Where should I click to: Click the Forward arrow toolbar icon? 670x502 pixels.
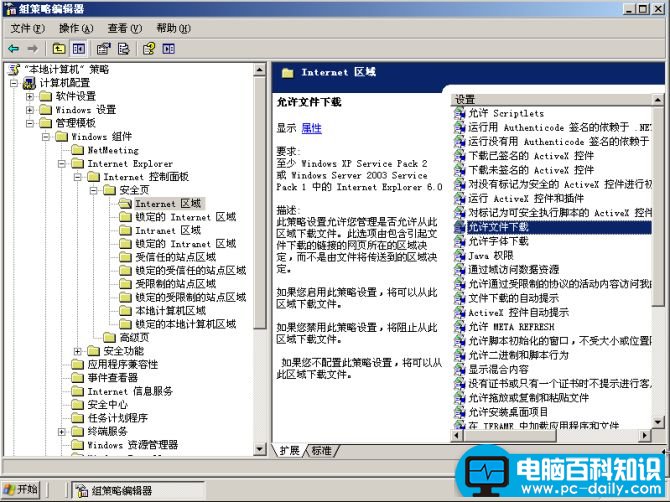click(32, 49)
